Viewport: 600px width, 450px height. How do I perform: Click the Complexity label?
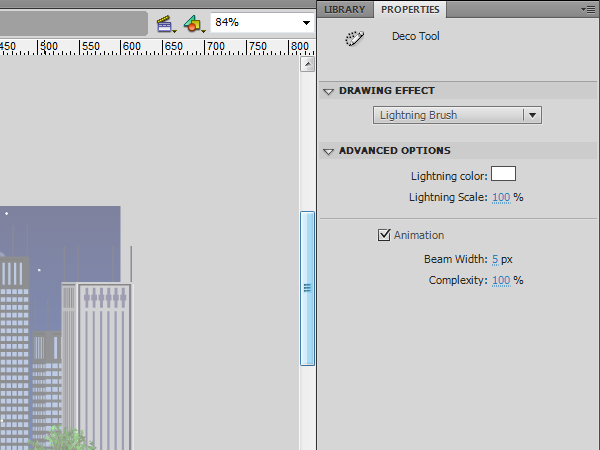coord(458,280)
